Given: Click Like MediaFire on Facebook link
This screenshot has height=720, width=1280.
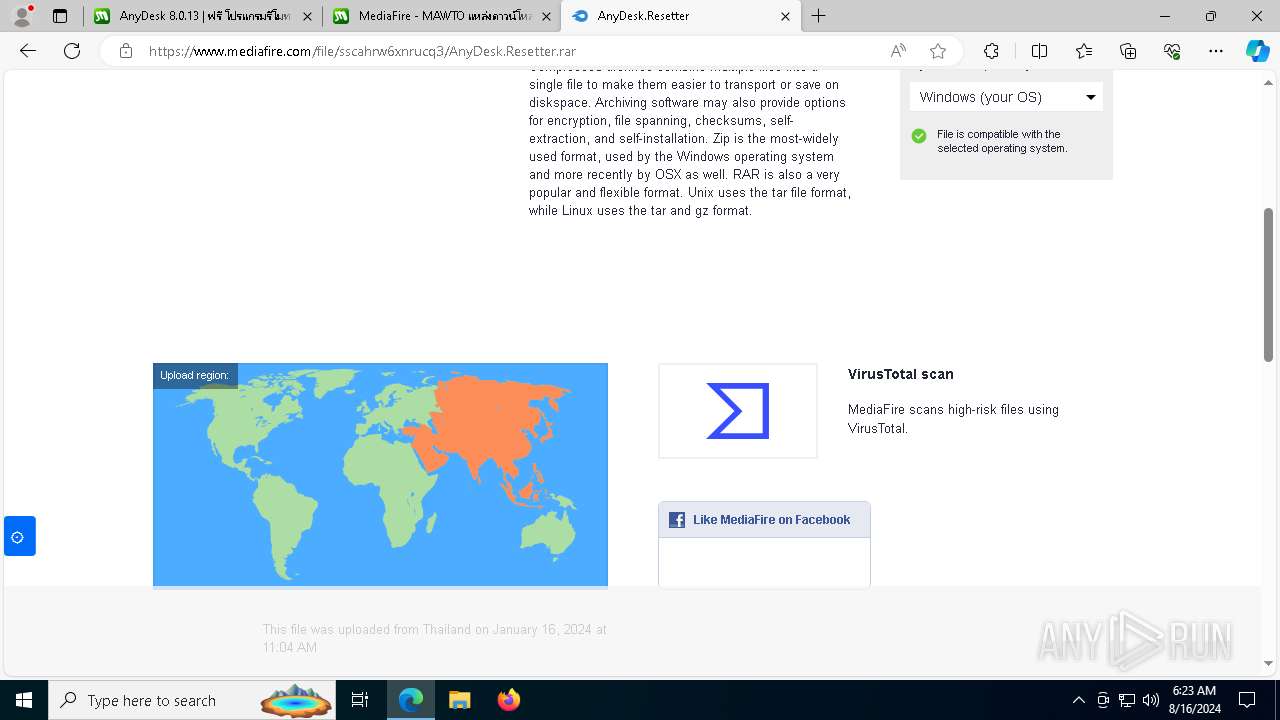Looking at the screenshot, I should [771, 520].
